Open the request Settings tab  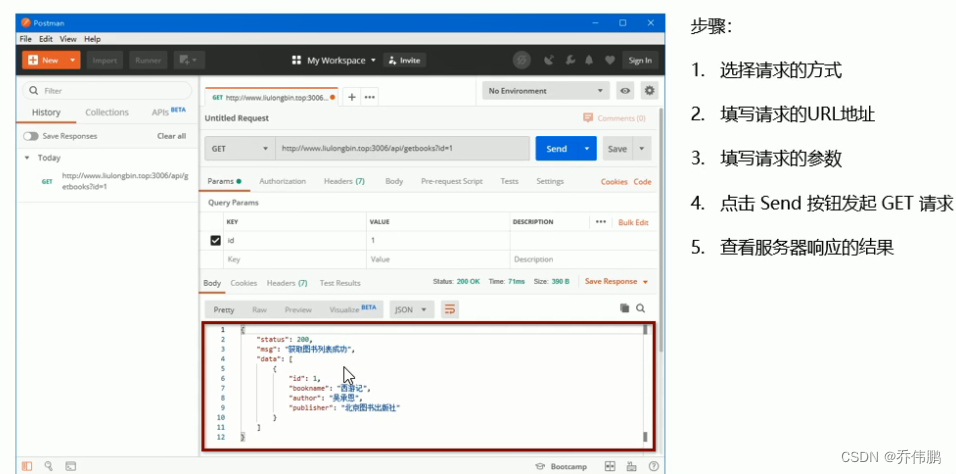(x=550, y=181)
